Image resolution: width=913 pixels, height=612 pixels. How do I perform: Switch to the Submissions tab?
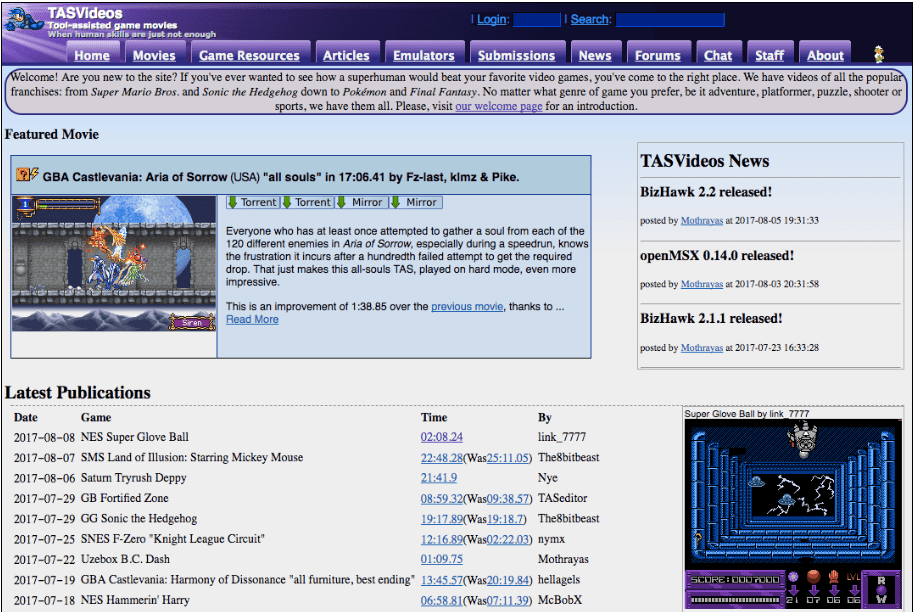tap(517, 54)
